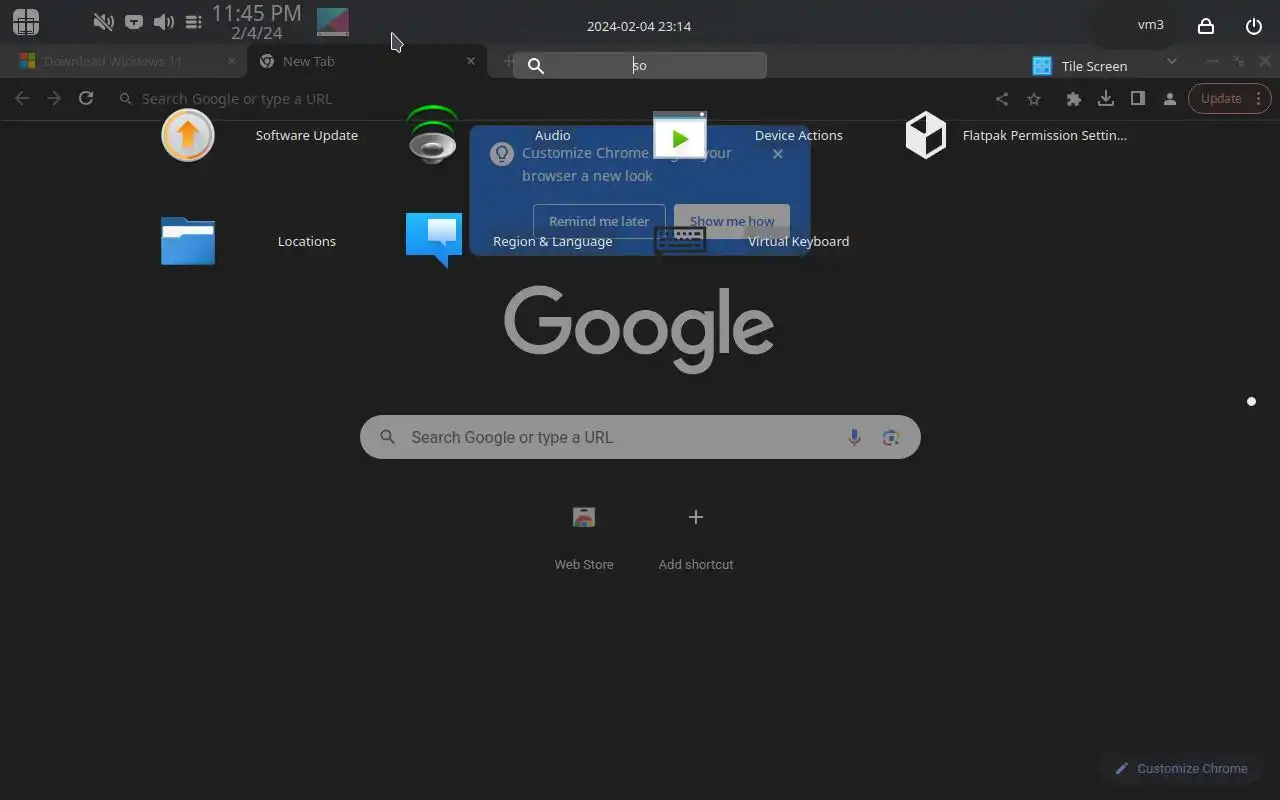Click the vm3 user label
Screen dimensions: 1280x800
coord(1151,25)
